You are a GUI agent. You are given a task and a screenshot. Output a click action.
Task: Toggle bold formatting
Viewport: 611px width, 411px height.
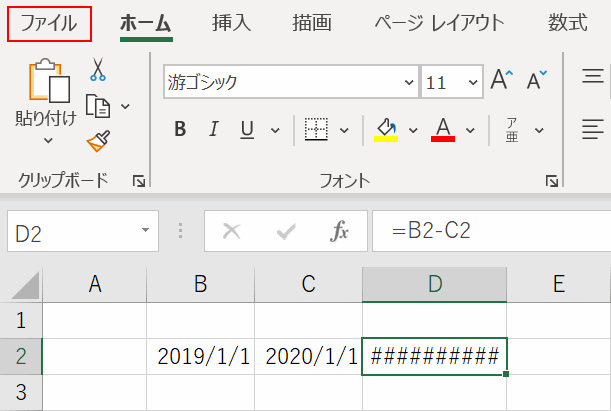[x=180, y=129]
